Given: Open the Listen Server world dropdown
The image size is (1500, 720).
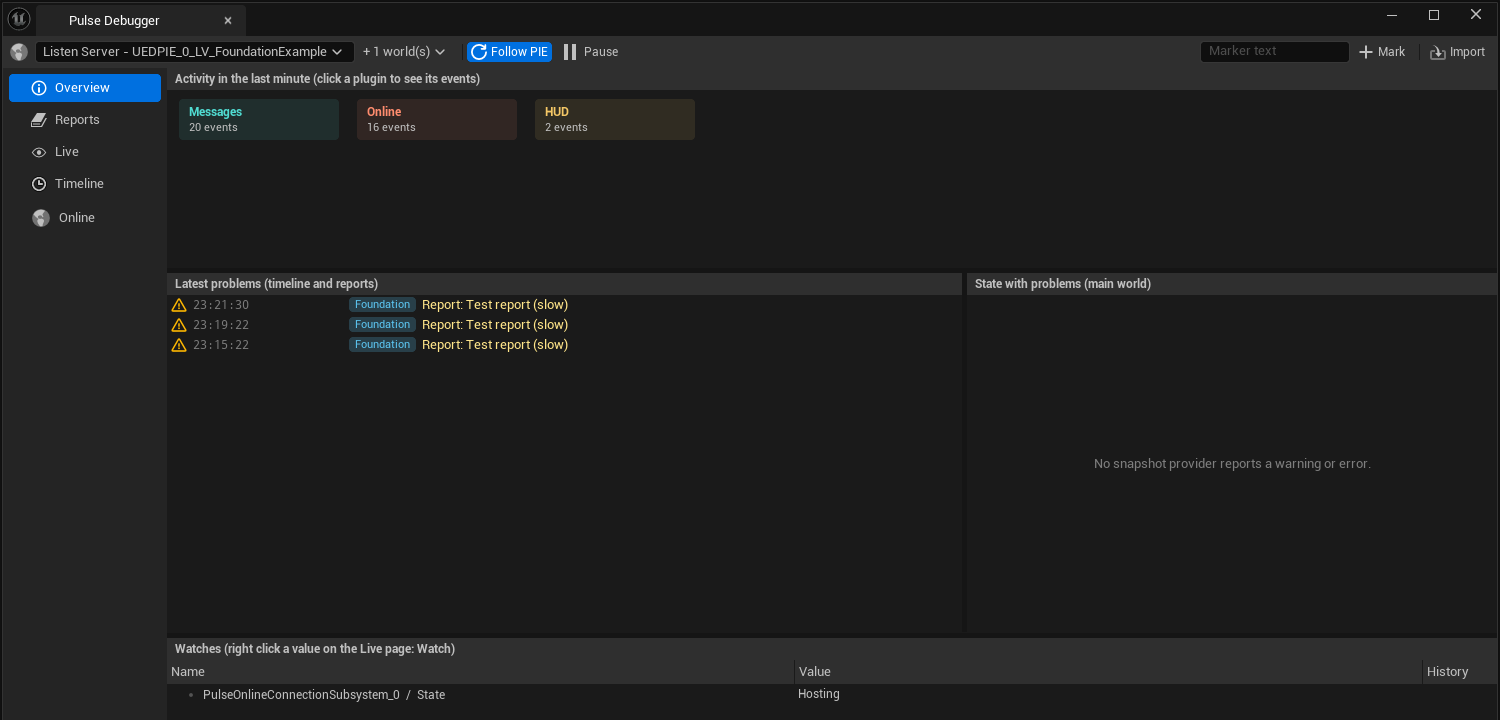Looking at the screenshot, I should click(x=195, y=52).
